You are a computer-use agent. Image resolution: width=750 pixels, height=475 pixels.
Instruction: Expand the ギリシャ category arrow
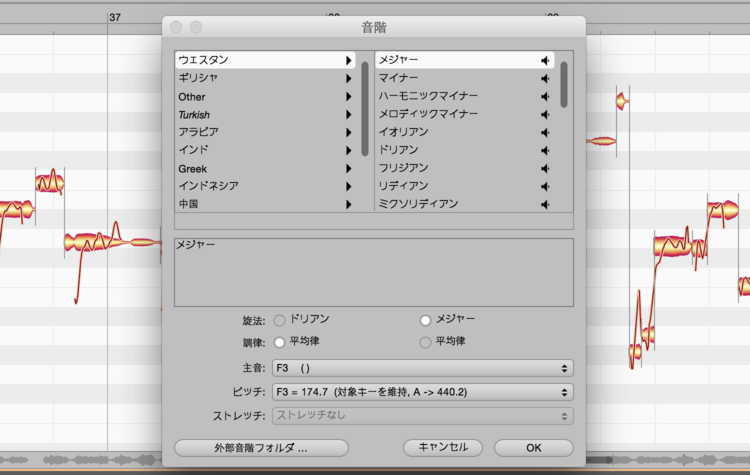[348, 78]
